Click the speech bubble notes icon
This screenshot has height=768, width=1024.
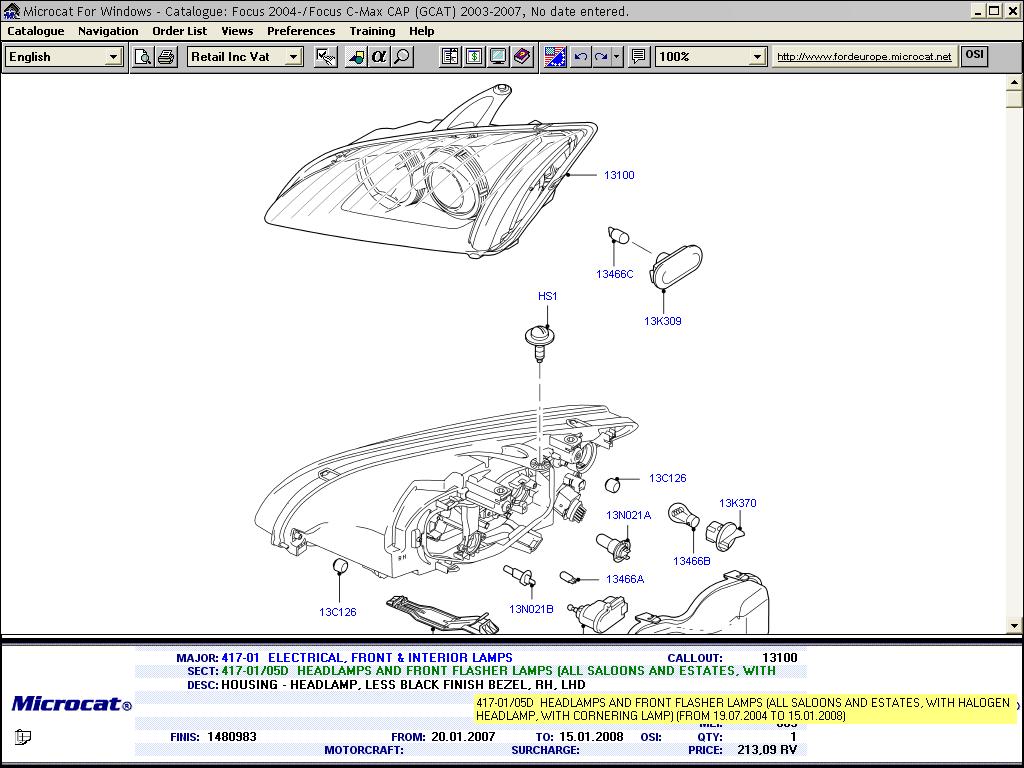click(639, 57)
